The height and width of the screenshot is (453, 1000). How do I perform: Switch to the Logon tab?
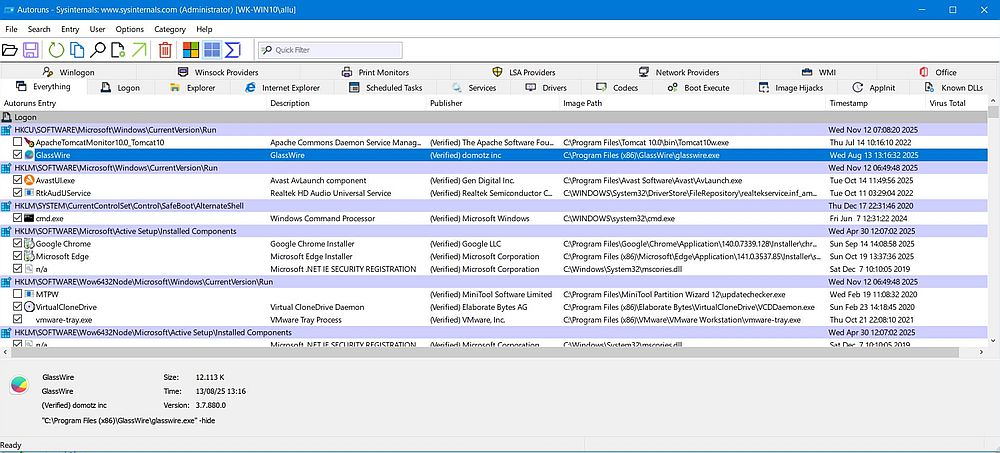[121, 88]
